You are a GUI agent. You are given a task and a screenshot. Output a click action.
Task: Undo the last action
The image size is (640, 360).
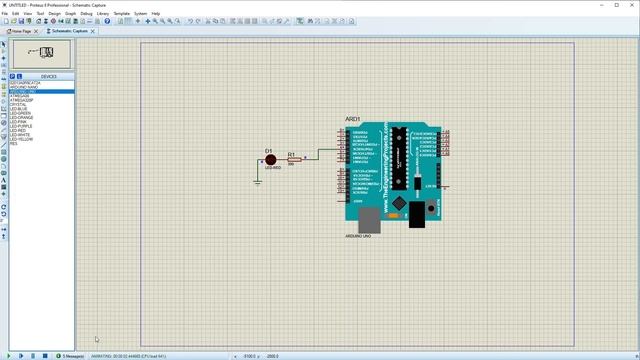pyautogui.click(x=191, y=21)
